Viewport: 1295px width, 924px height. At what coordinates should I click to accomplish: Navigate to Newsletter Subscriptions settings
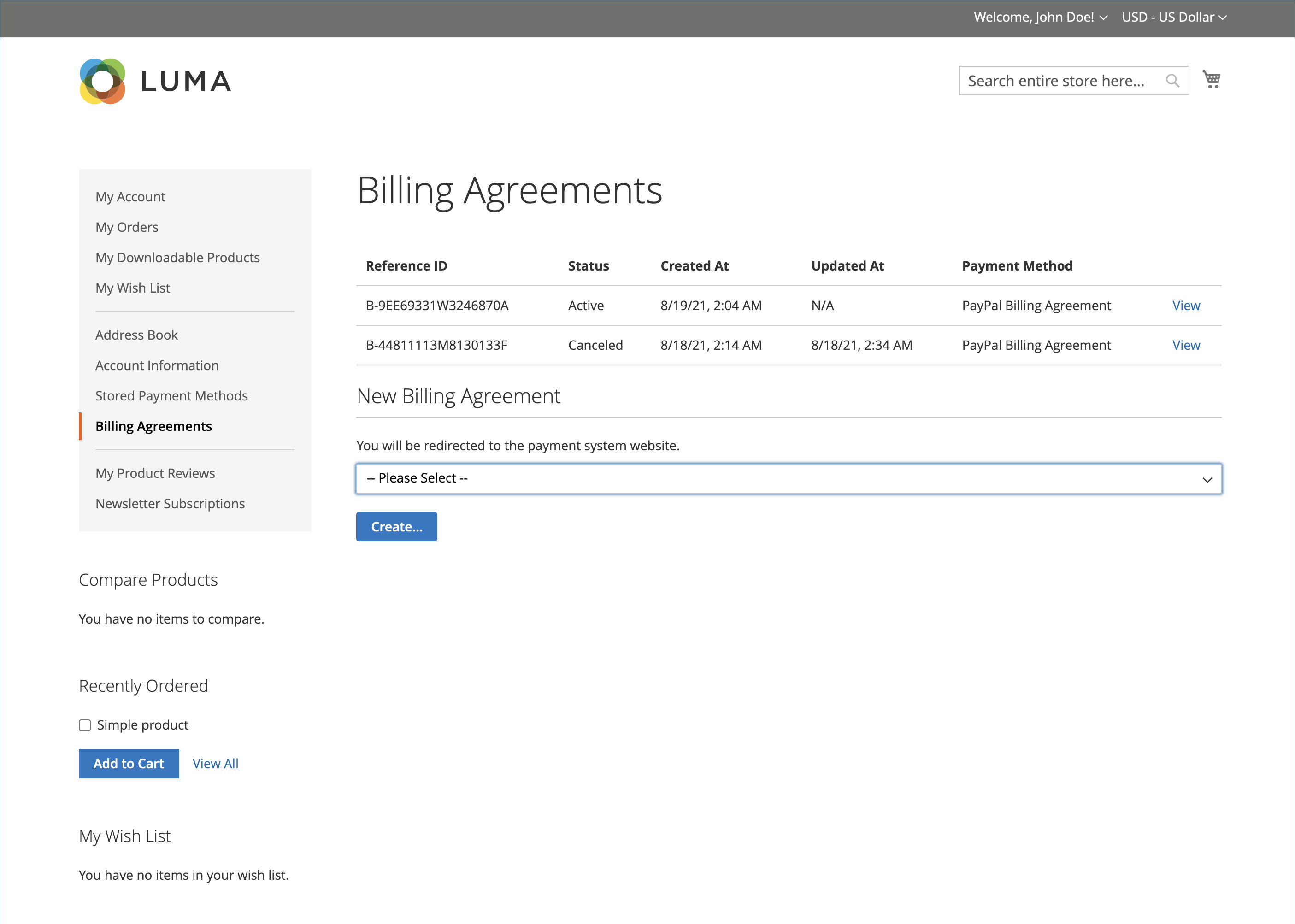pyautogui.click(x=170, y=503)
